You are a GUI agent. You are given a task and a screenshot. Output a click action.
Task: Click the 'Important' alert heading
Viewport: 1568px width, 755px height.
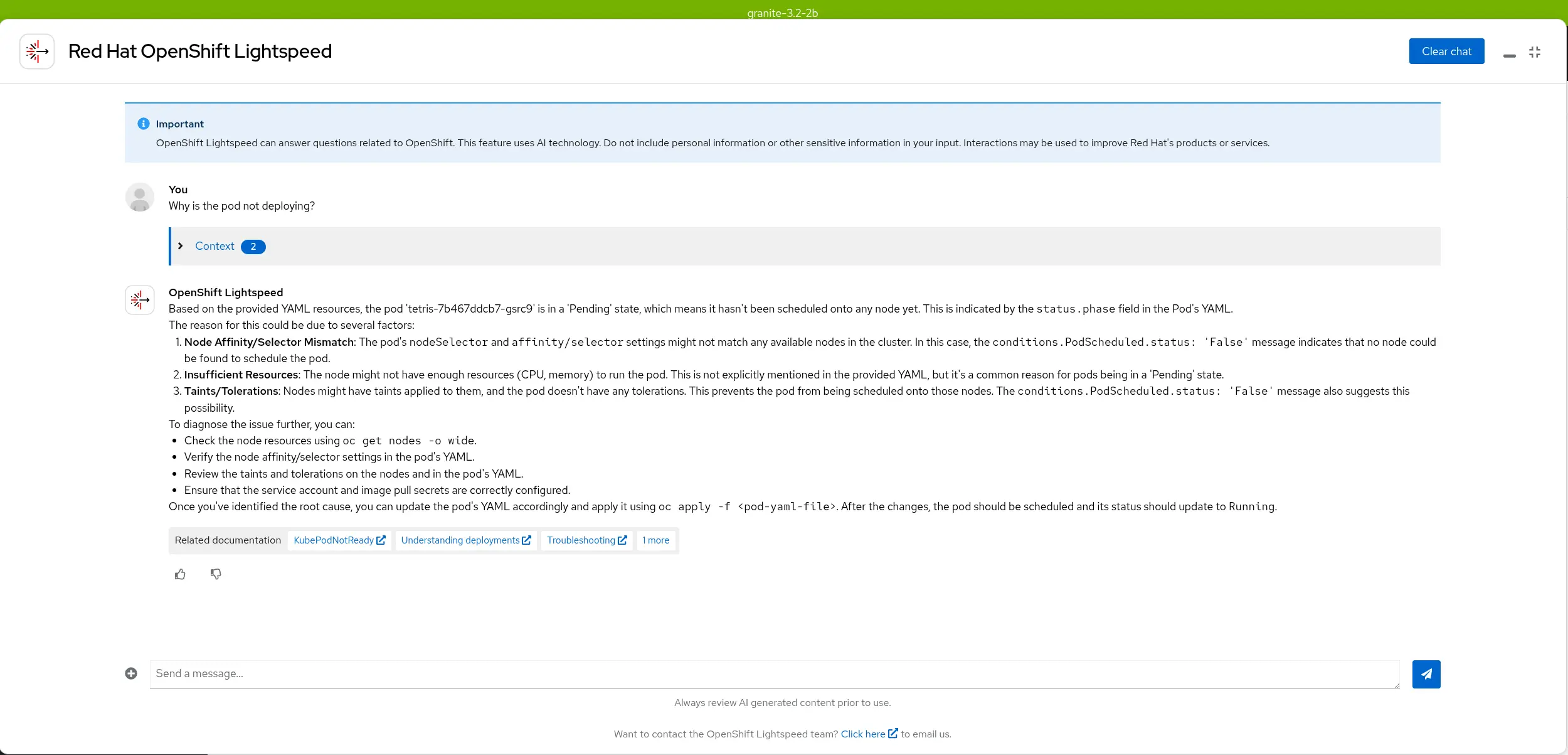pos(179,124)
